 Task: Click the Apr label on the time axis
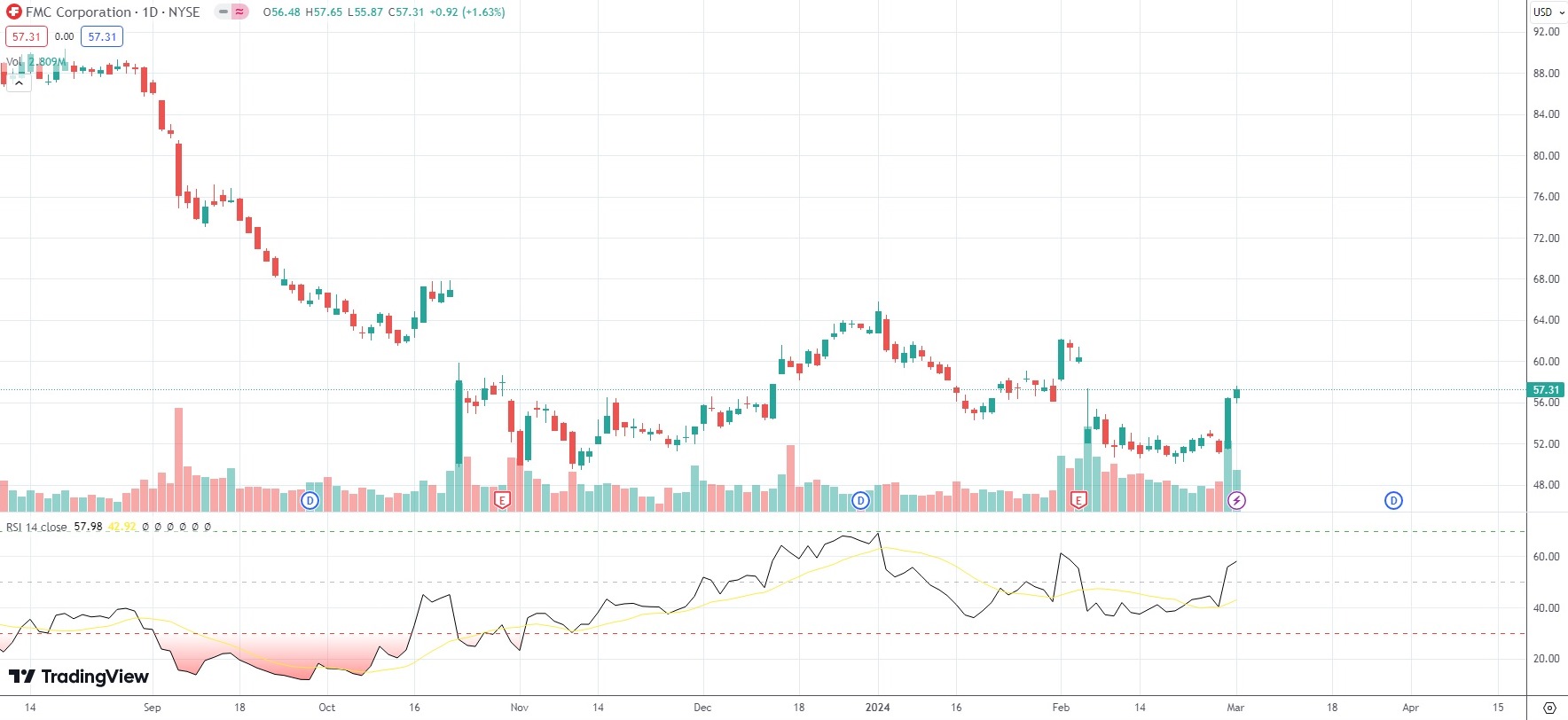pyautogui.click(x=1411, y=708)
